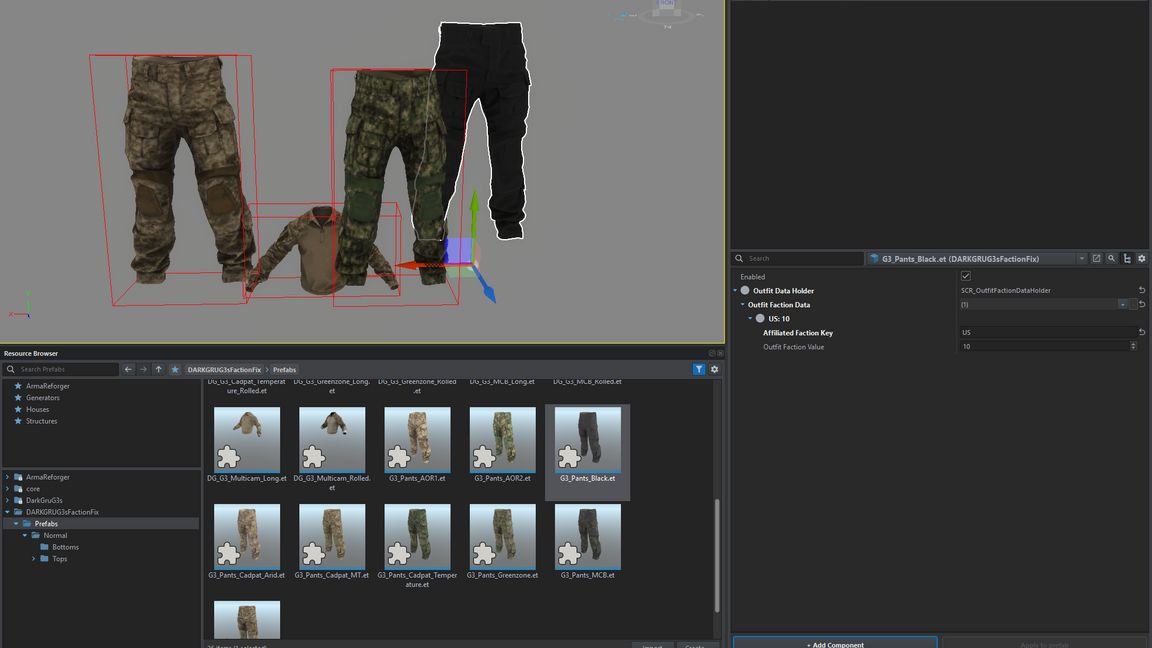Click the back navigation arrow in Resource Browser
1152x648 pixels.
[x=128, y=369]
